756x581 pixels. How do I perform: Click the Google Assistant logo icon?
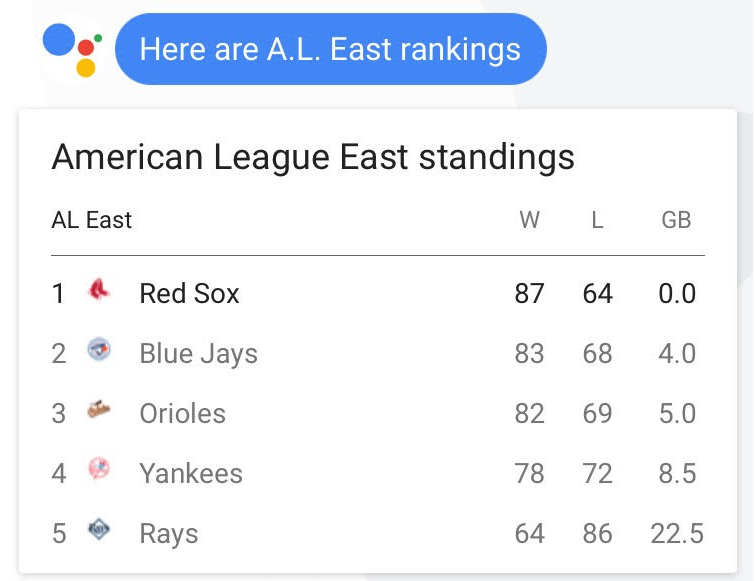click(72, 50)
